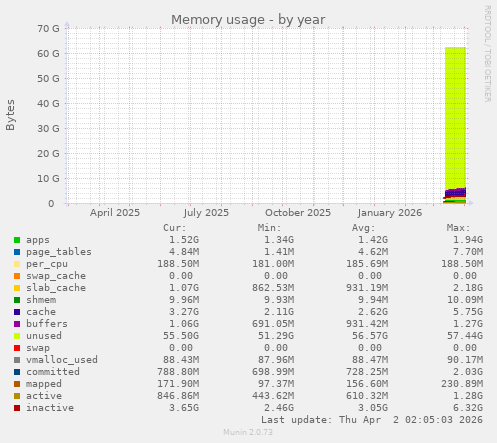Click the 'slab_cache' legend label

pyautogui.click(x=56, y=288)
